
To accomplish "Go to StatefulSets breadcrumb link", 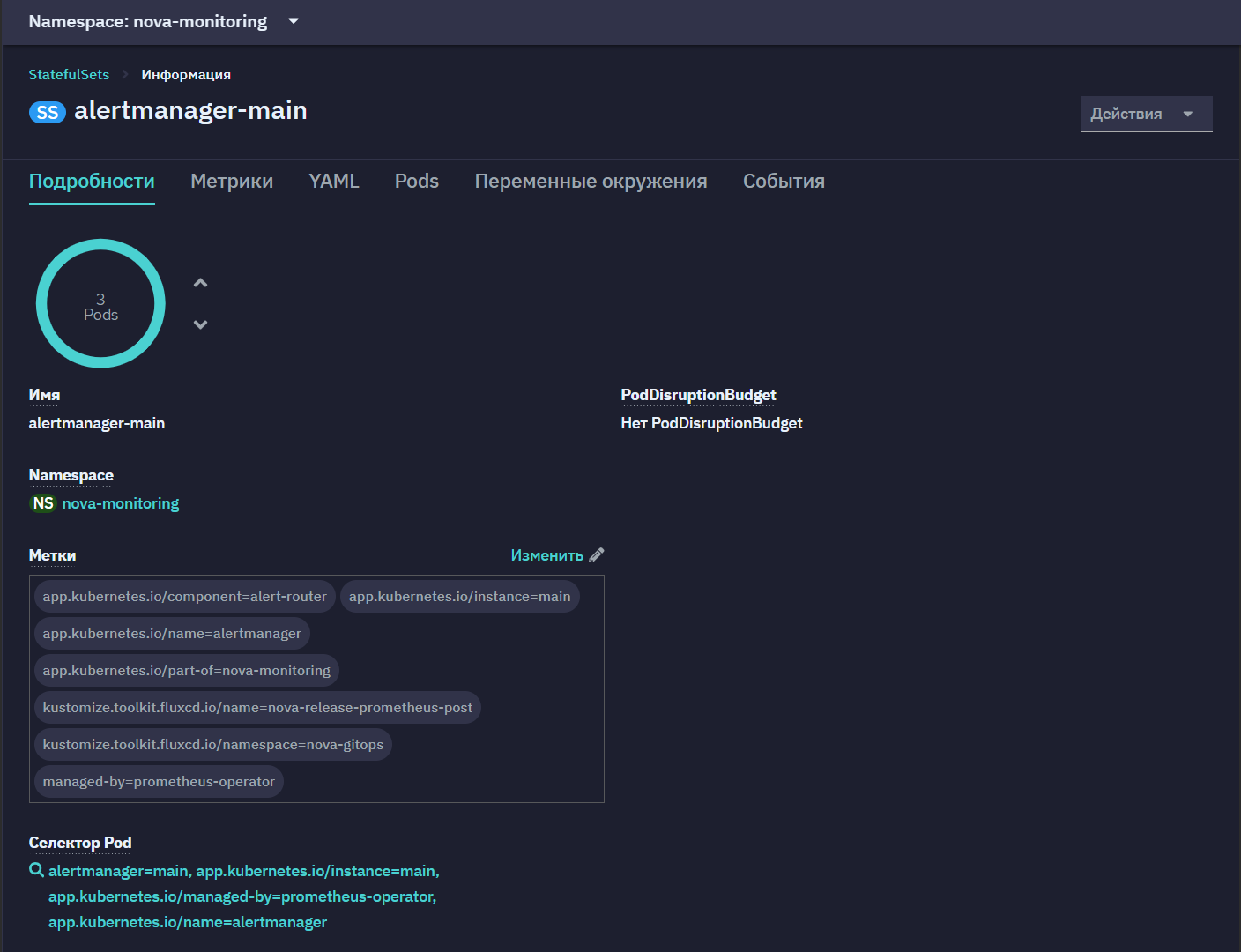I will 69,75.
